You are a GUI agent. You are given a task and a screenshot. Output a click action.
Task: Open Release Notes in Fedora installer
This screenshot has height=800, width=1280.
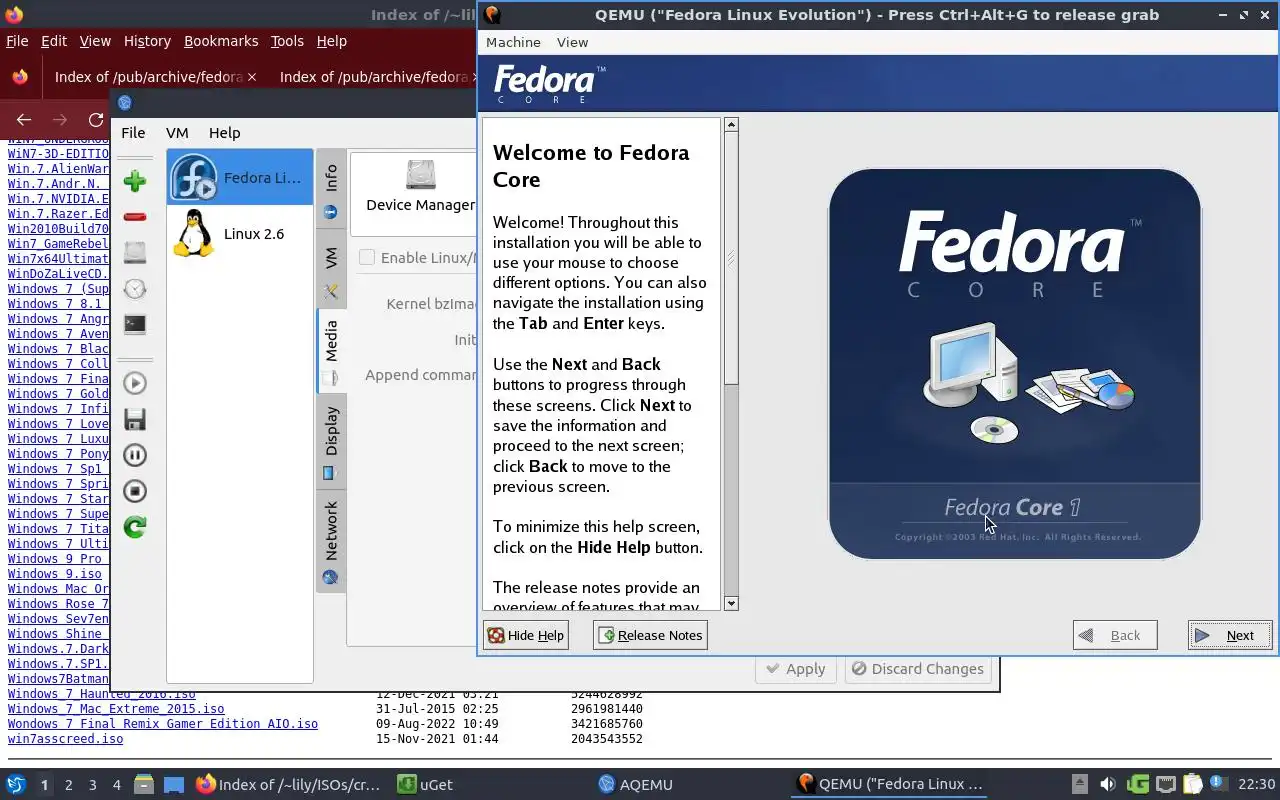[650, 635]
